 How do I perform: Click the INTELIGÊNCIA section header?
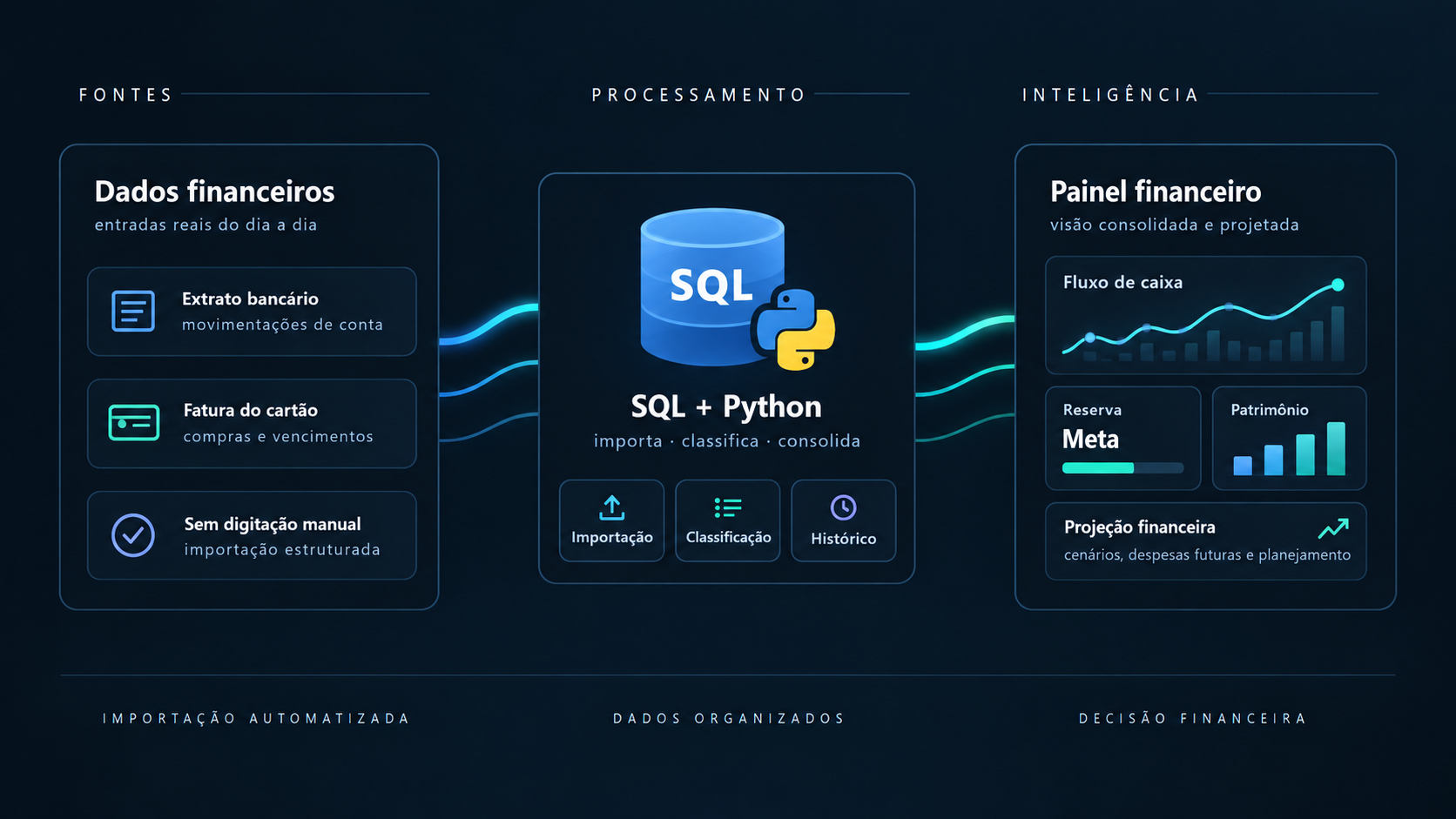click(1110, 94)
